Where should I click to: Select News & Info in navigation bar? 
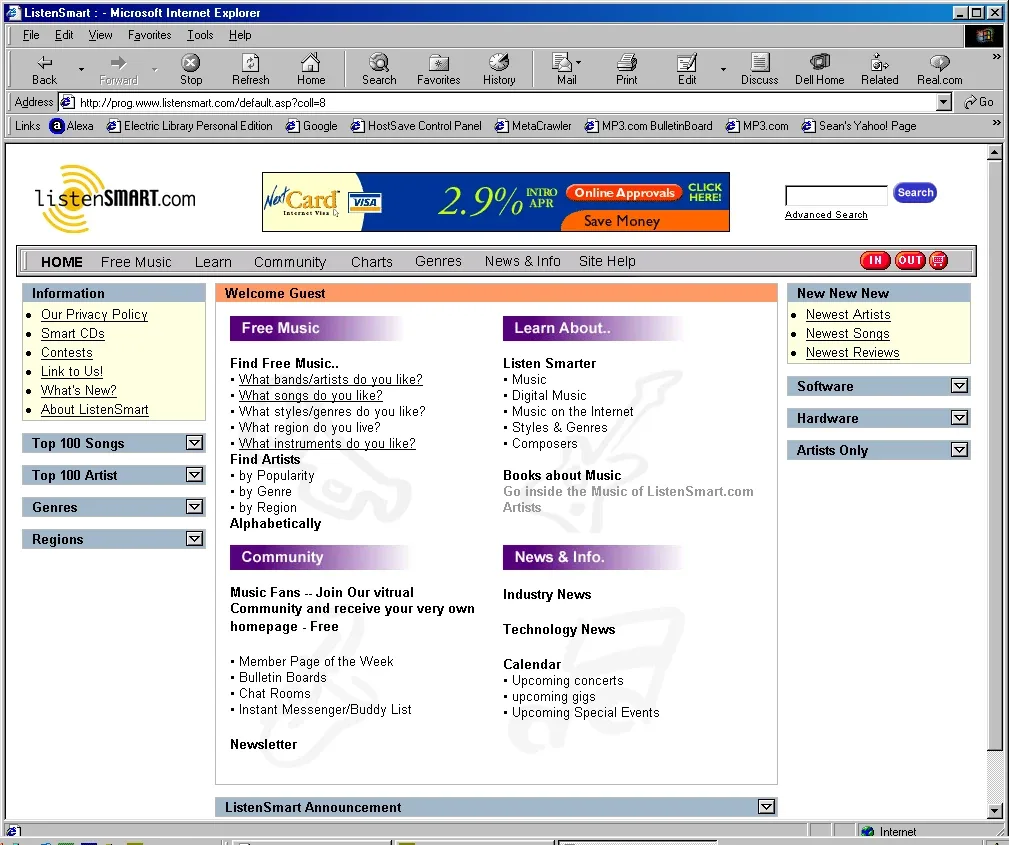pos(523,261)
